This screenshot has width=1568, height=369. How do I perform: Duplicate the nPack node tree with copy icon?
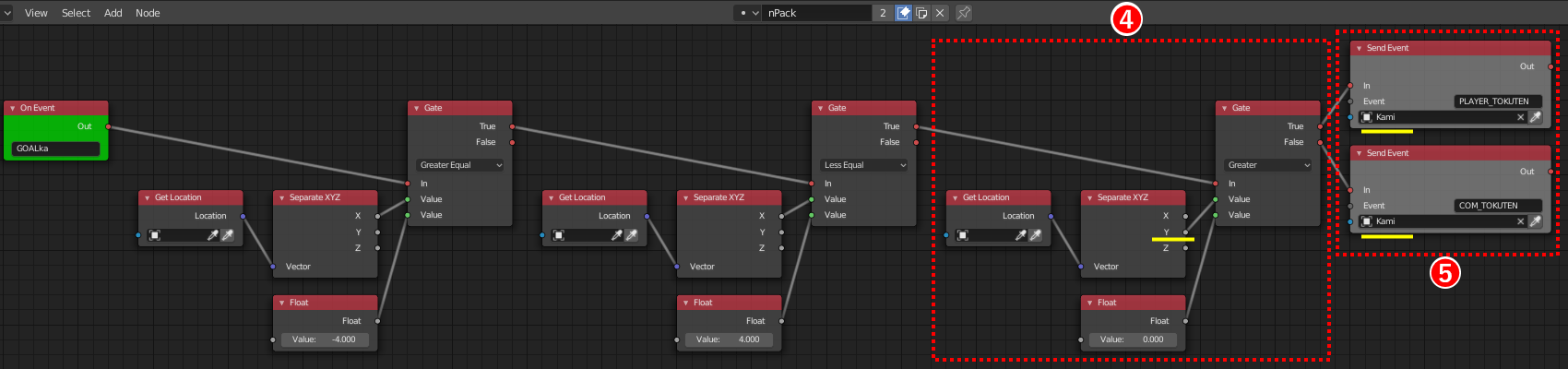pos(921,13)
